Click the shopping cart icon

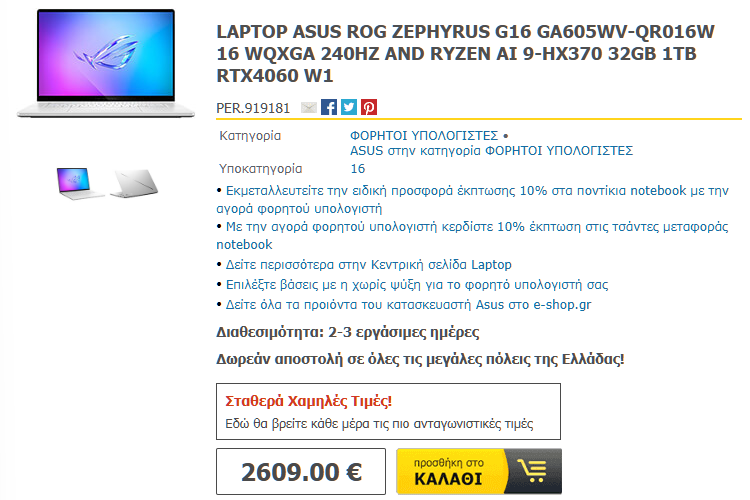point(534,471)
